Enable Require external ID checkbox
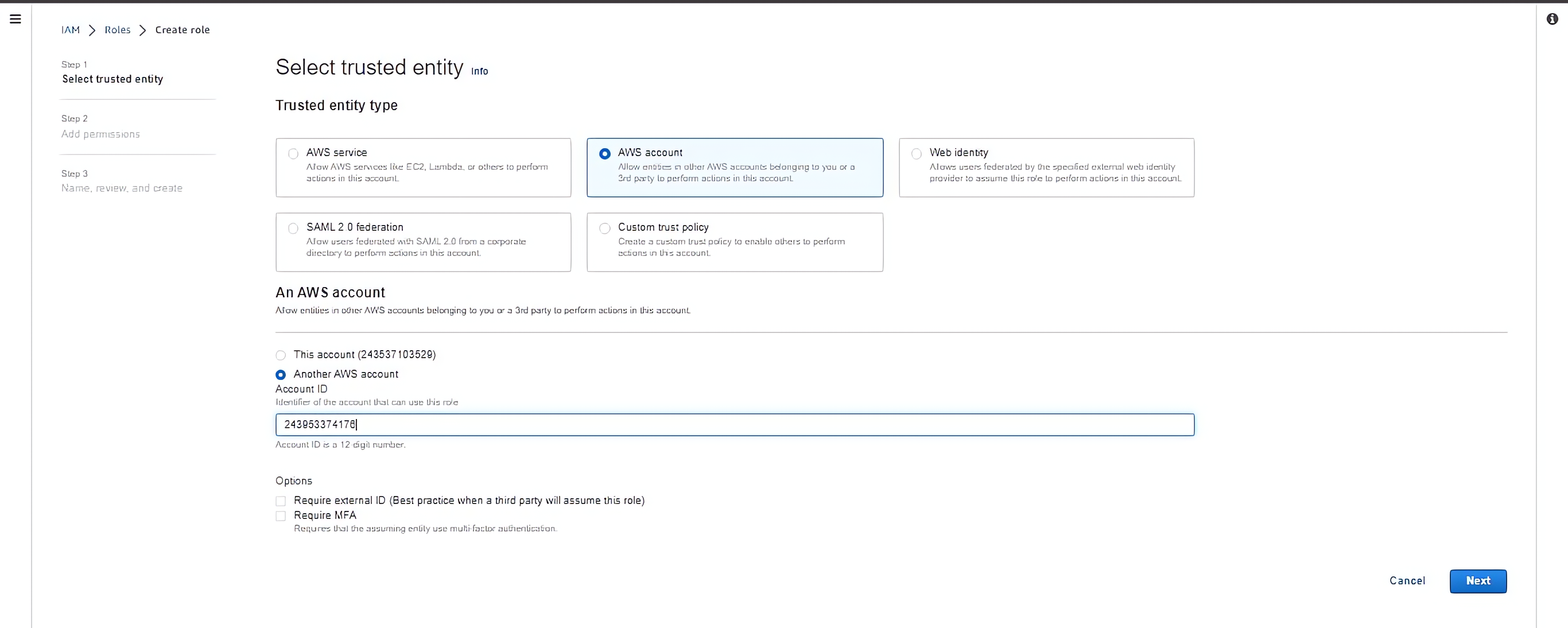This screenshot has height=628, width=1568. coord(281,502)
